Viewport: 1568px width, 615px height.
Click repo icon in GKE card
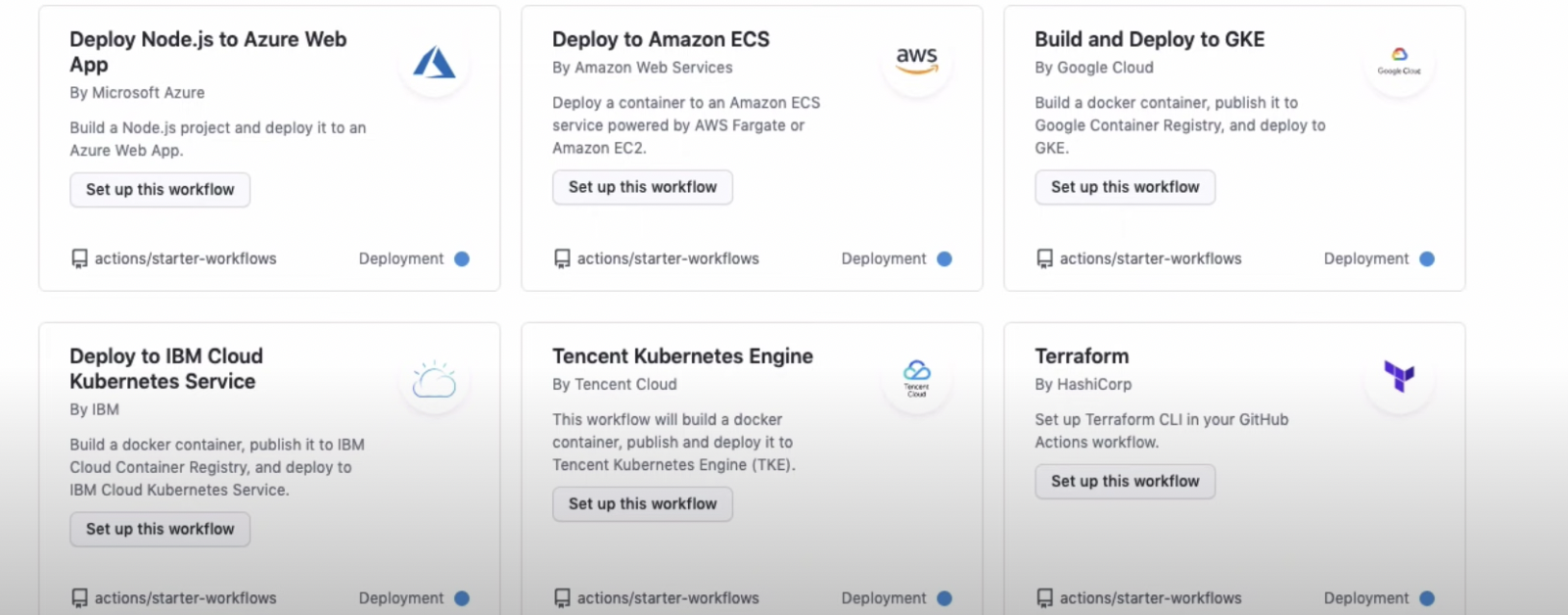tap(1044, 259)
